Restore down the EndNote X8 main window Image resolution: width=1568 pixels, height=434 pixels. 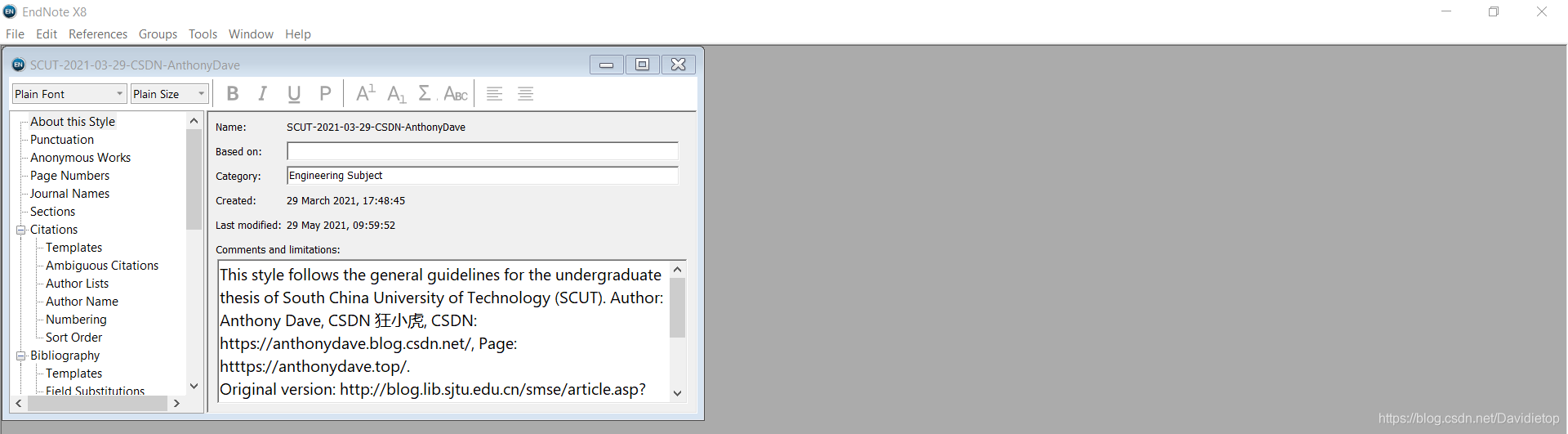pos(1494,11)
